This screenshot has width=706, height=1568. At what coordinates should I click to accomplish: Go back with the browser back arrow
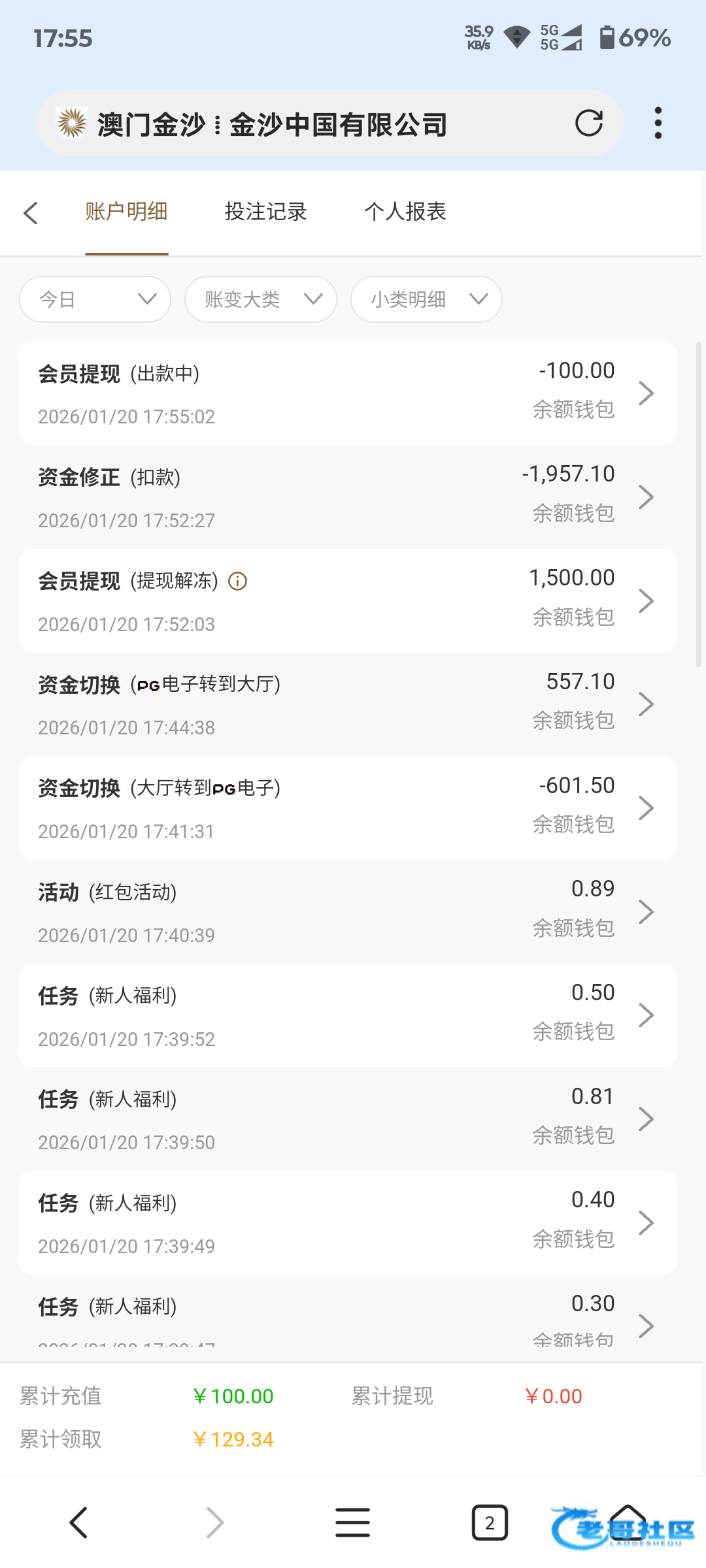coord(78,1522)
